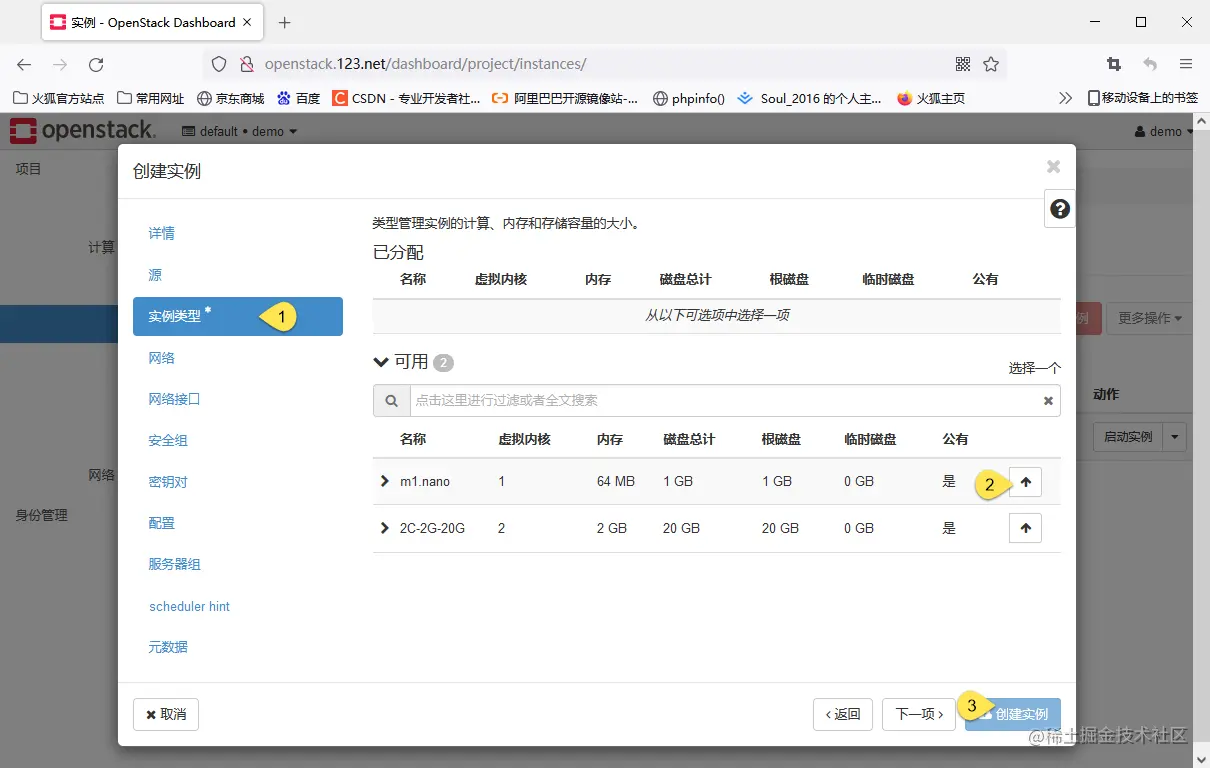Click the site security lock icon
Viewport: 1210px width, 768px height.
pos(247,64)
